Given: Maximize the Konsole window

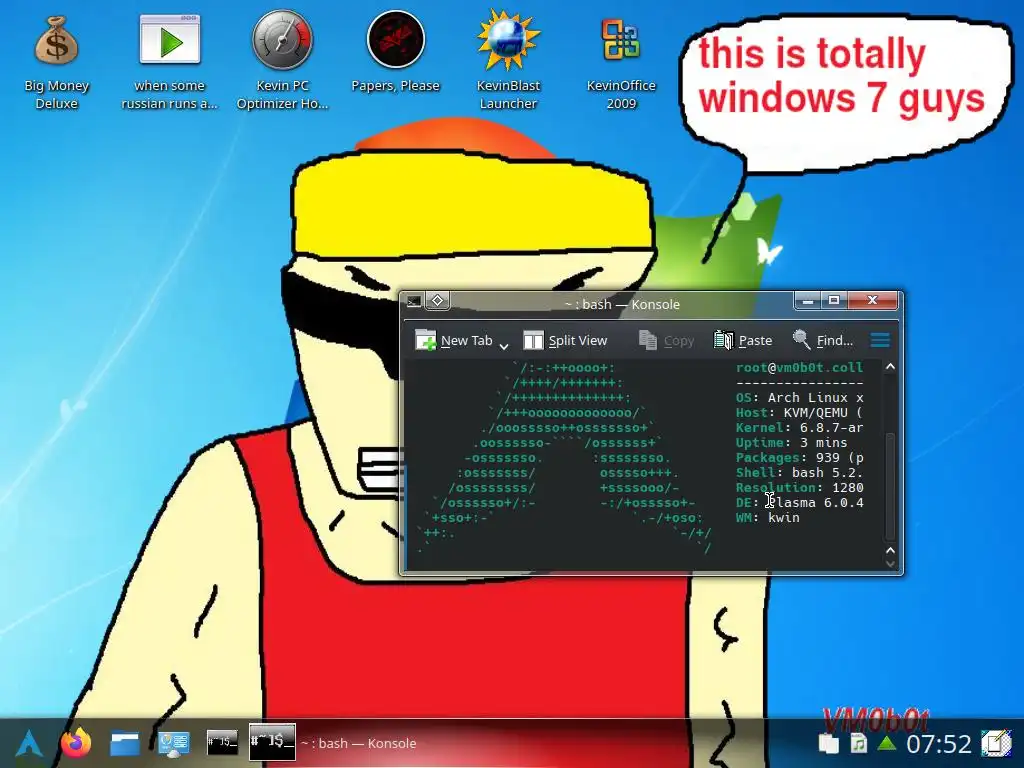Looking at the screenshot, I should [x=833, y=300].
